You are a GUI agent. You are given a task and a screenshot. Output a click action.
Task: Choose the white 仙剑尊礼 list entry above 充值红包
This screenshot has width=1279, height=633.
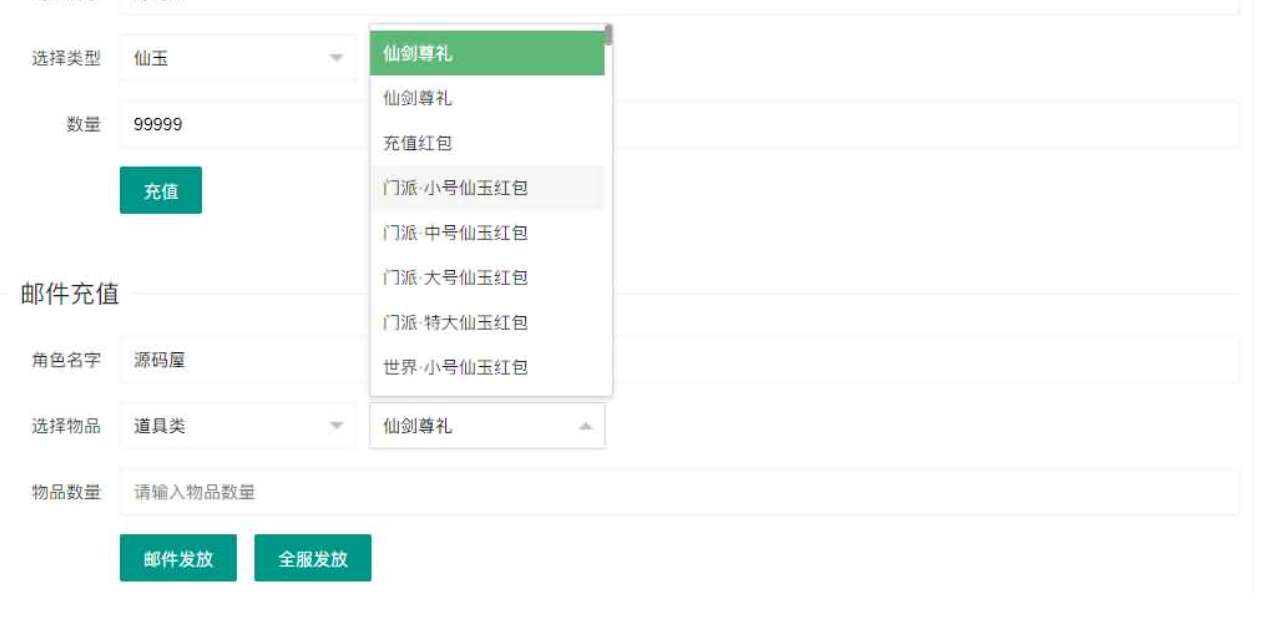(487, 98)
